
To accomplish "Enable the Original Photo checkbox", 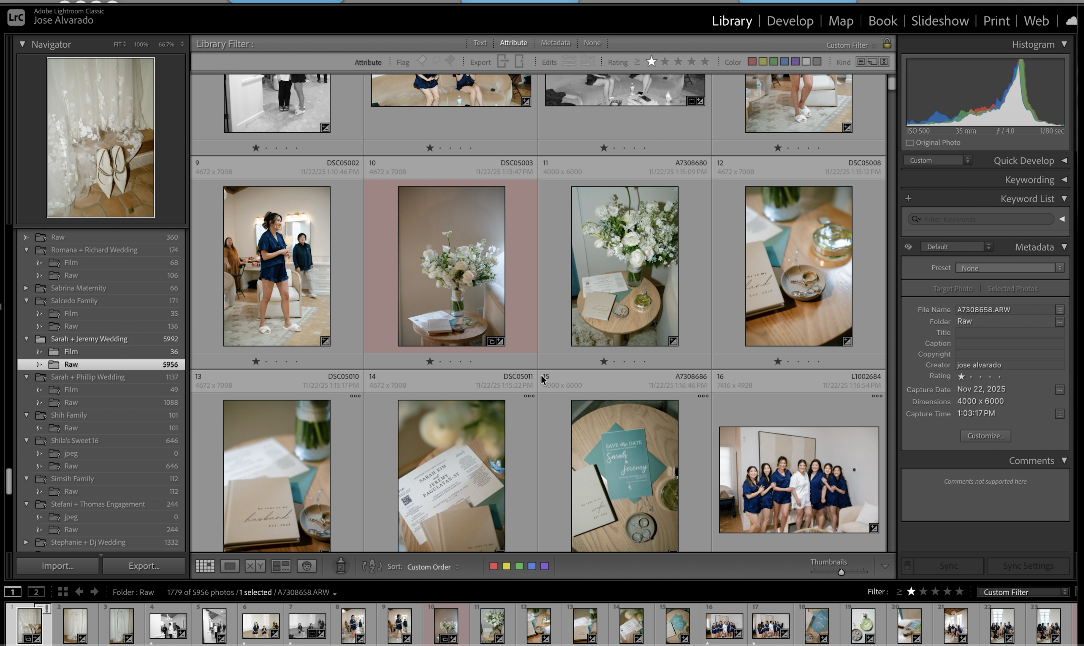I will click(910, 143).
